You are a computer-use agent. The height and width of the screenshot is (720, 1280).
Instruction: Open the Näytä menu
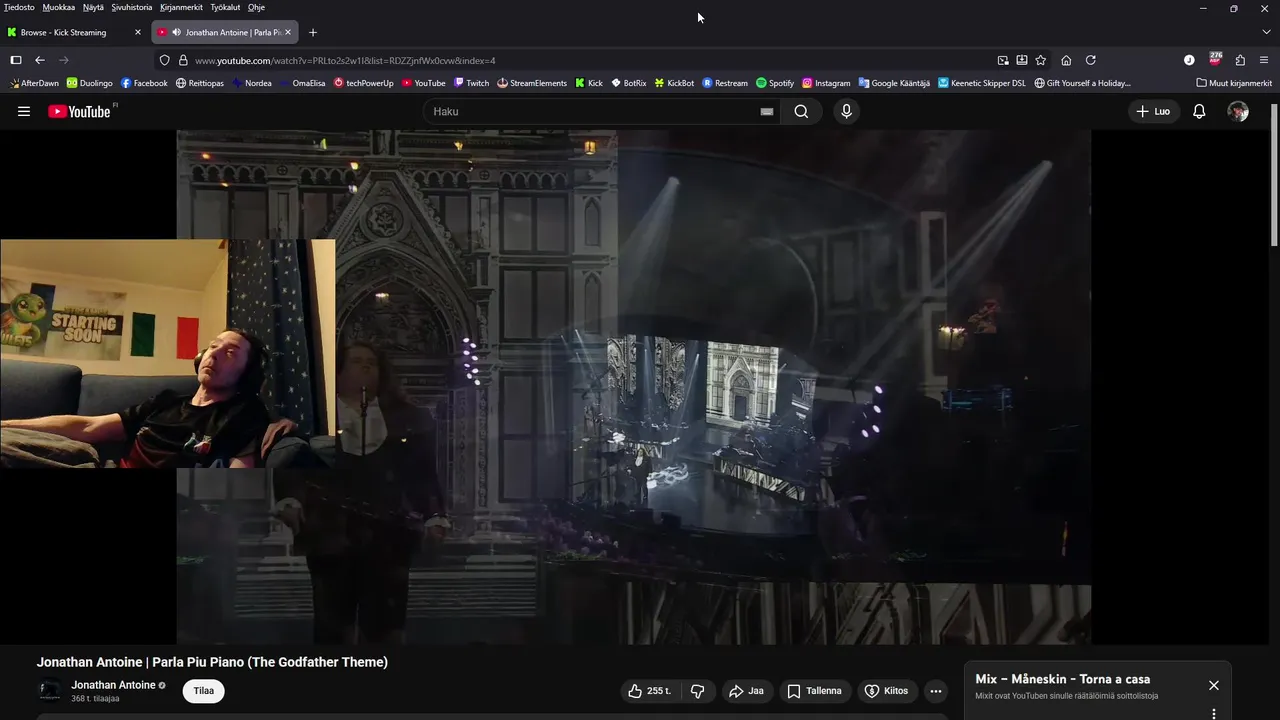coord(93,7)
